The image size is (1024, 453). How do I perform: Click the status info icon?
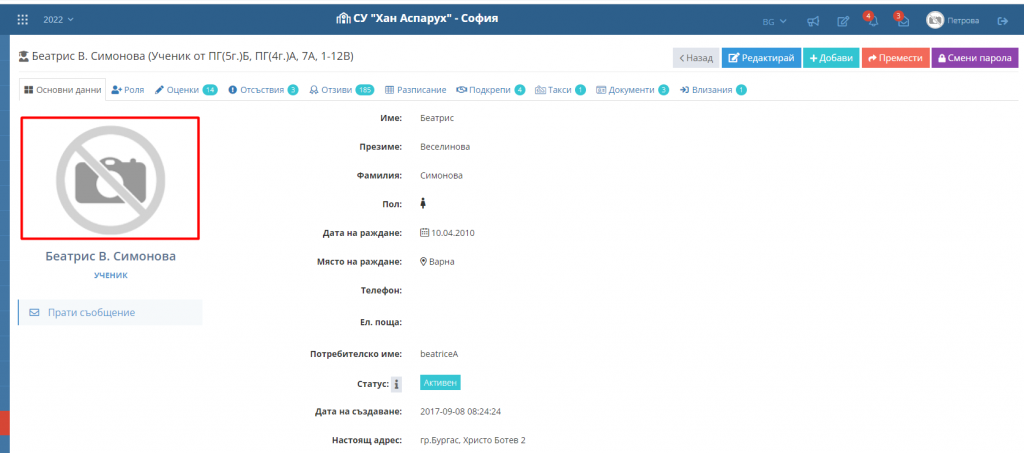(396, 384)
